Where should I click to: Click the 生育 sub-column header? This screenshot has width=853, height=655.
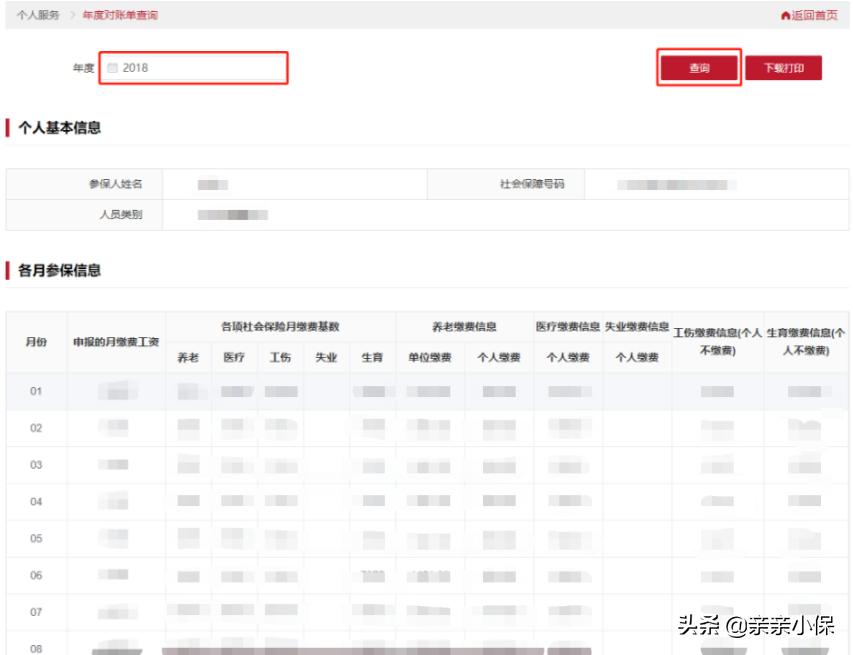tap(372, 358)
